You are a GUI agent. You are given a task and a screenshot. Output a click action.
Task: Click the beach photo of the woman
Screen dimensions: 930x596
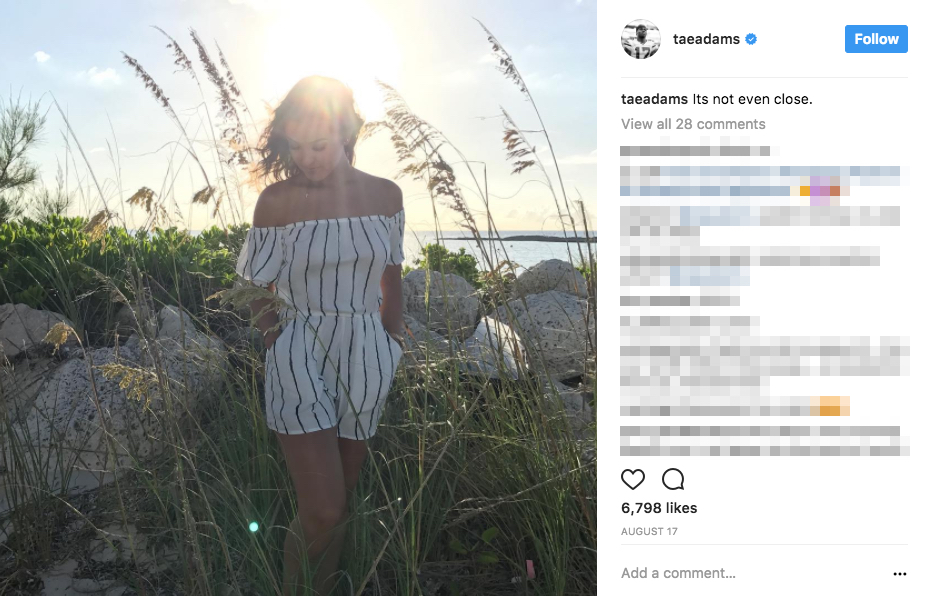[x=298, y=298]
